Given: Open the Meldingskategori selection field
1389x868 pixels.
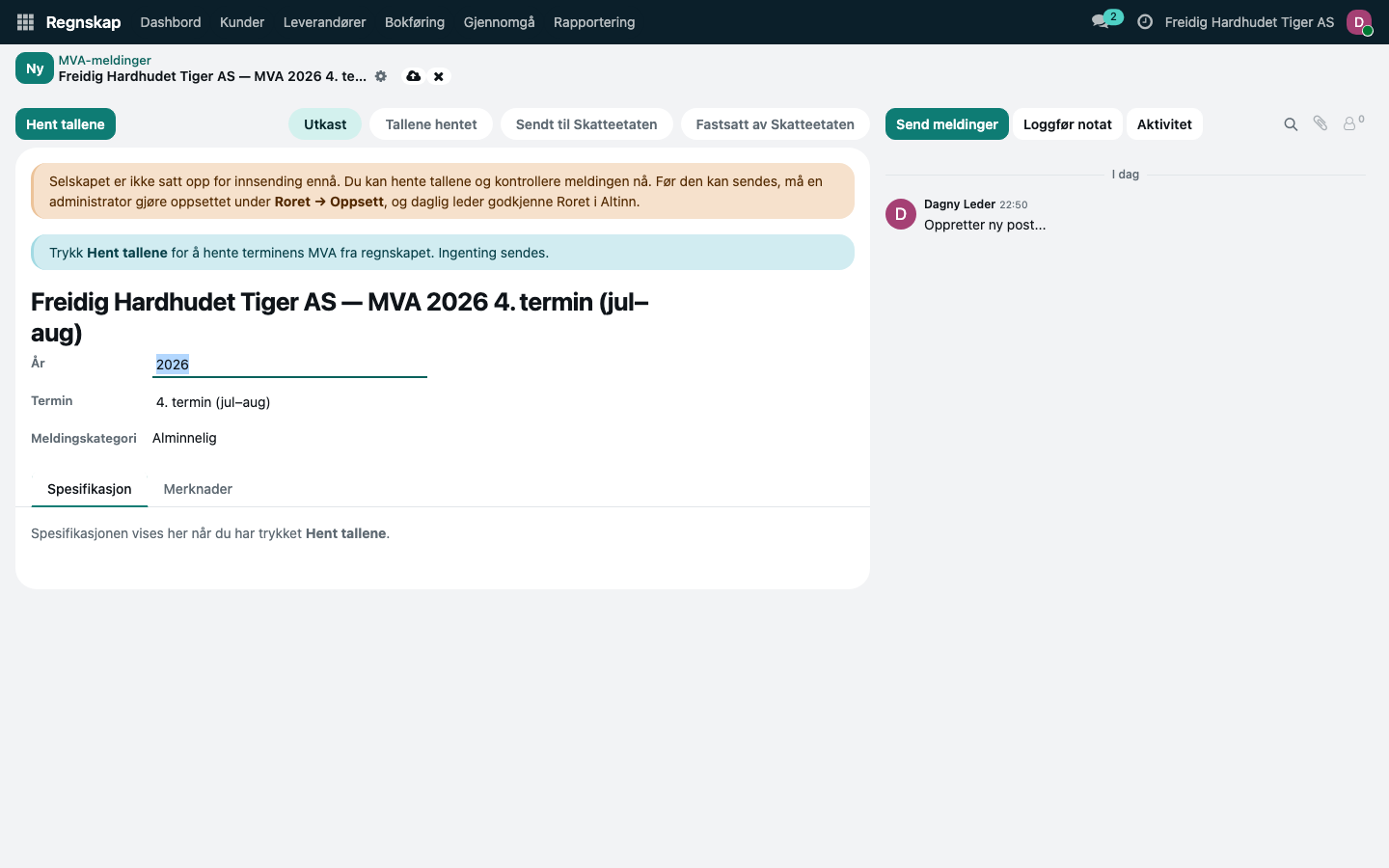Looking at the screenshot, I should coord(184,438).
